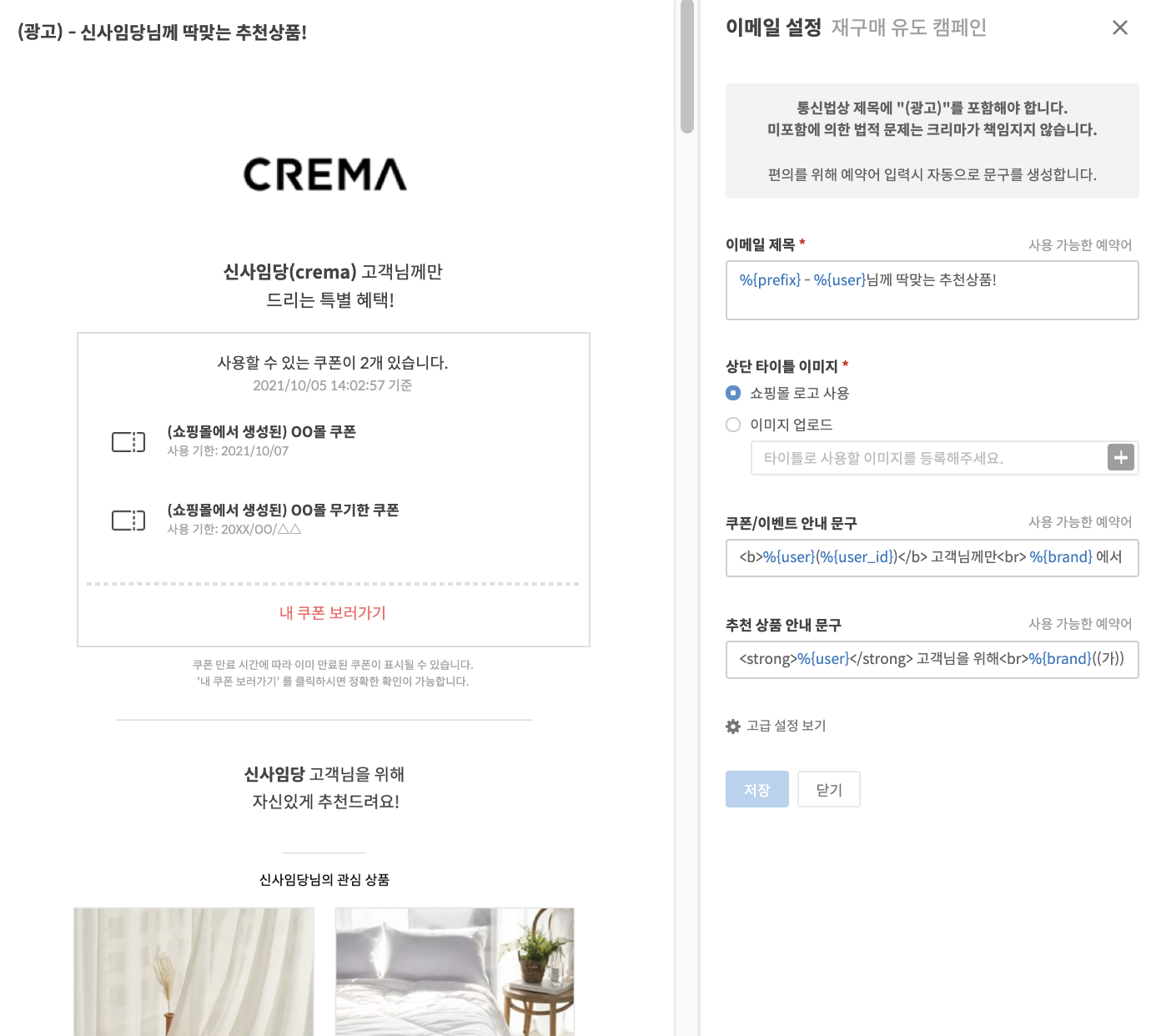Click coupon icon beside OO몰 쿠폰
Viewport: 1156px width, 1036px height.
(128, 441)
